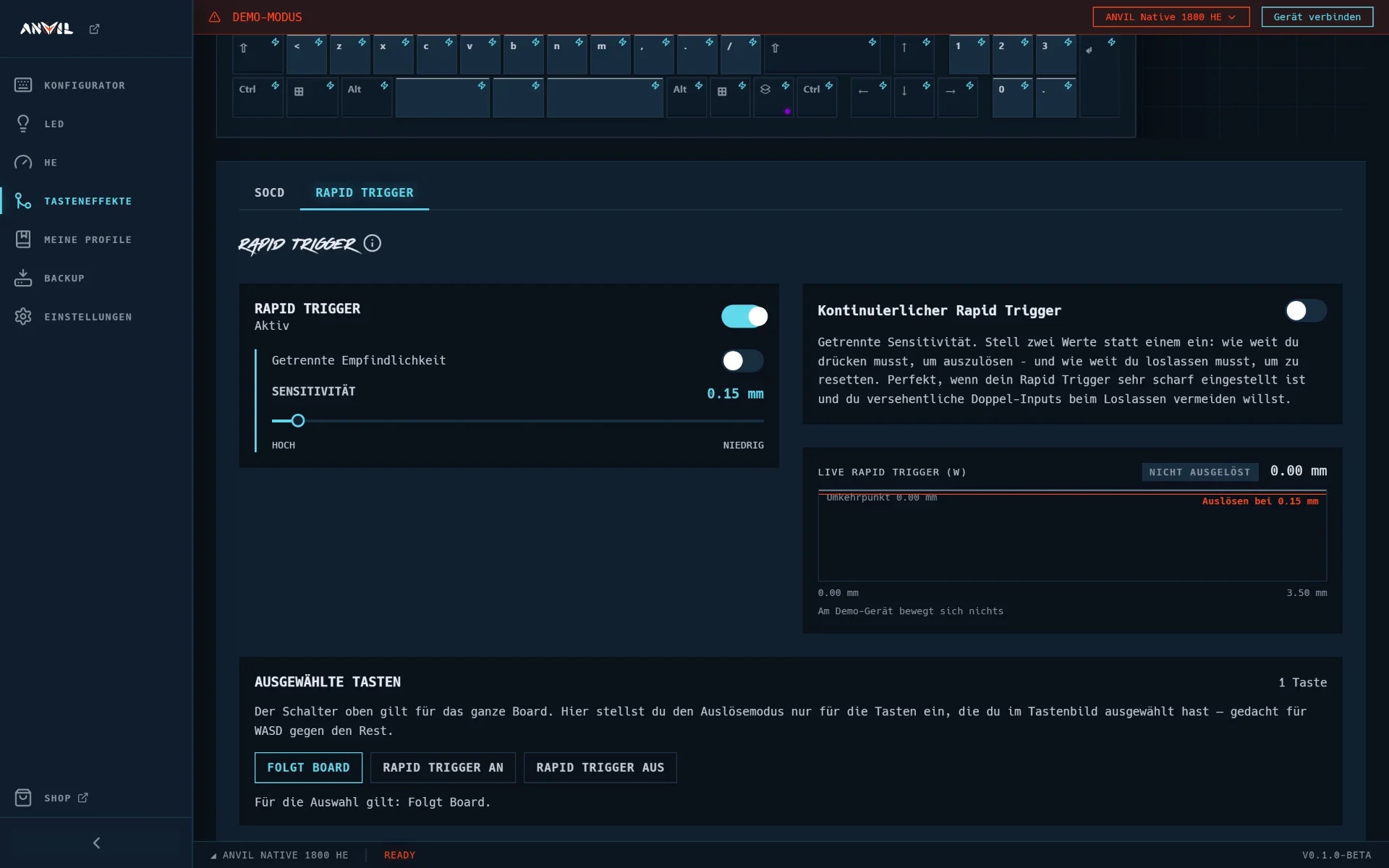Viewport: 1389px width, 868px height.
Task: Click Gerät verbinden button
Action: [x=1317, y=17]
